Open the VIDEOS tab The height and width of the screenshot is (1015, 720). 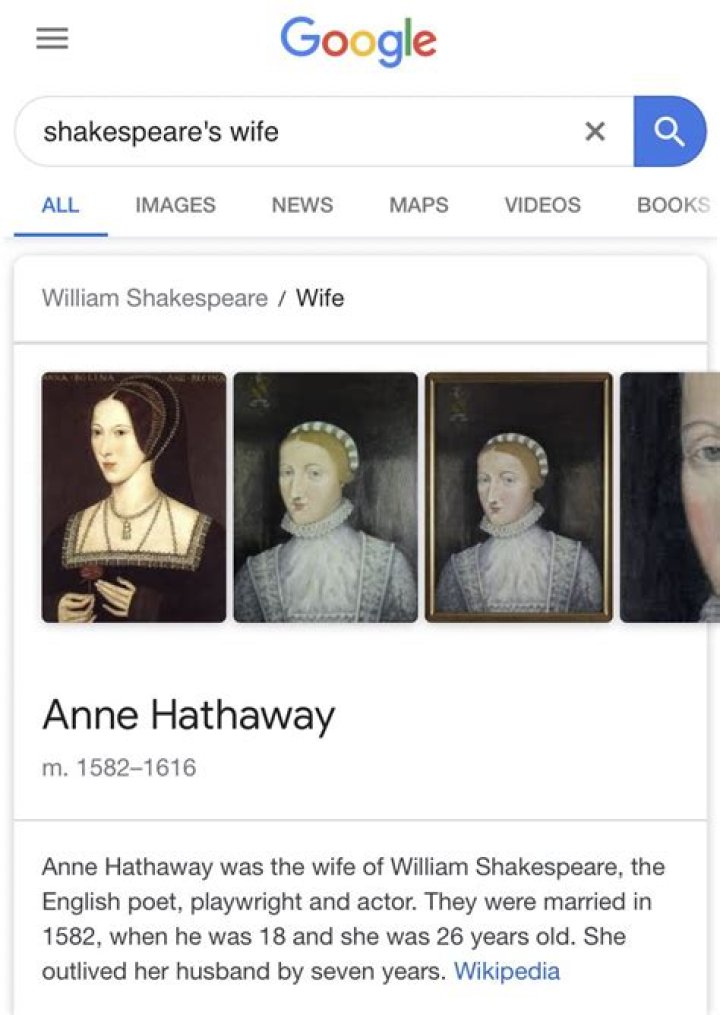click(x=543, y=205)
